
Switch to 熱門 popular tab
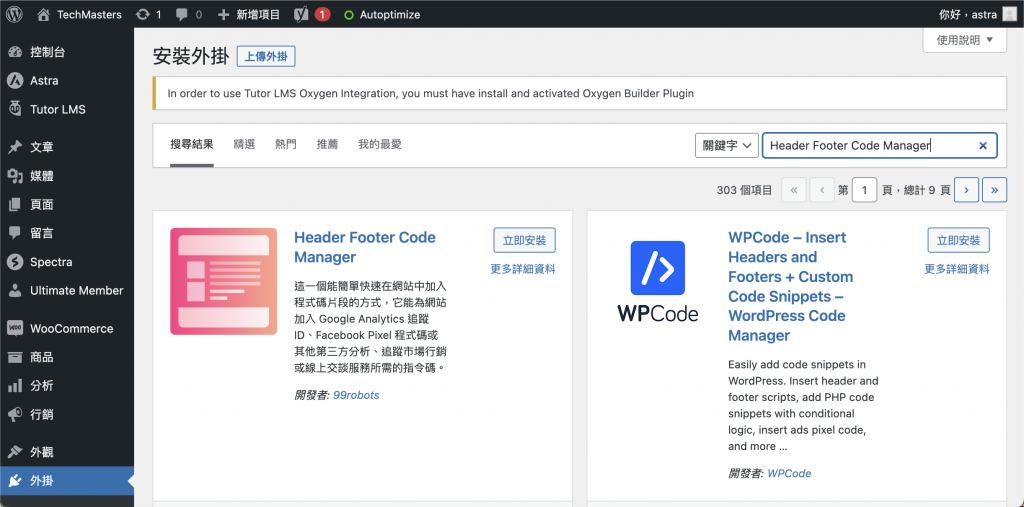[x=286, y=144]
